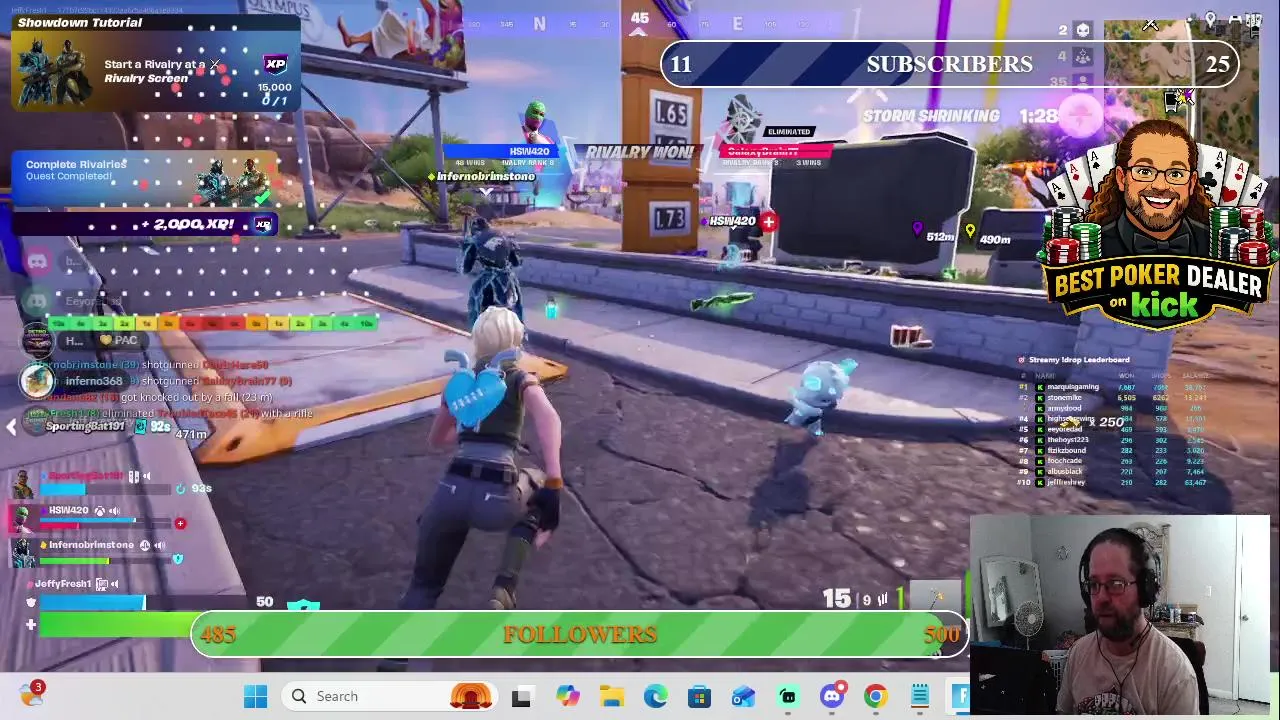Open Task View from the taskbar

point(521,697)
